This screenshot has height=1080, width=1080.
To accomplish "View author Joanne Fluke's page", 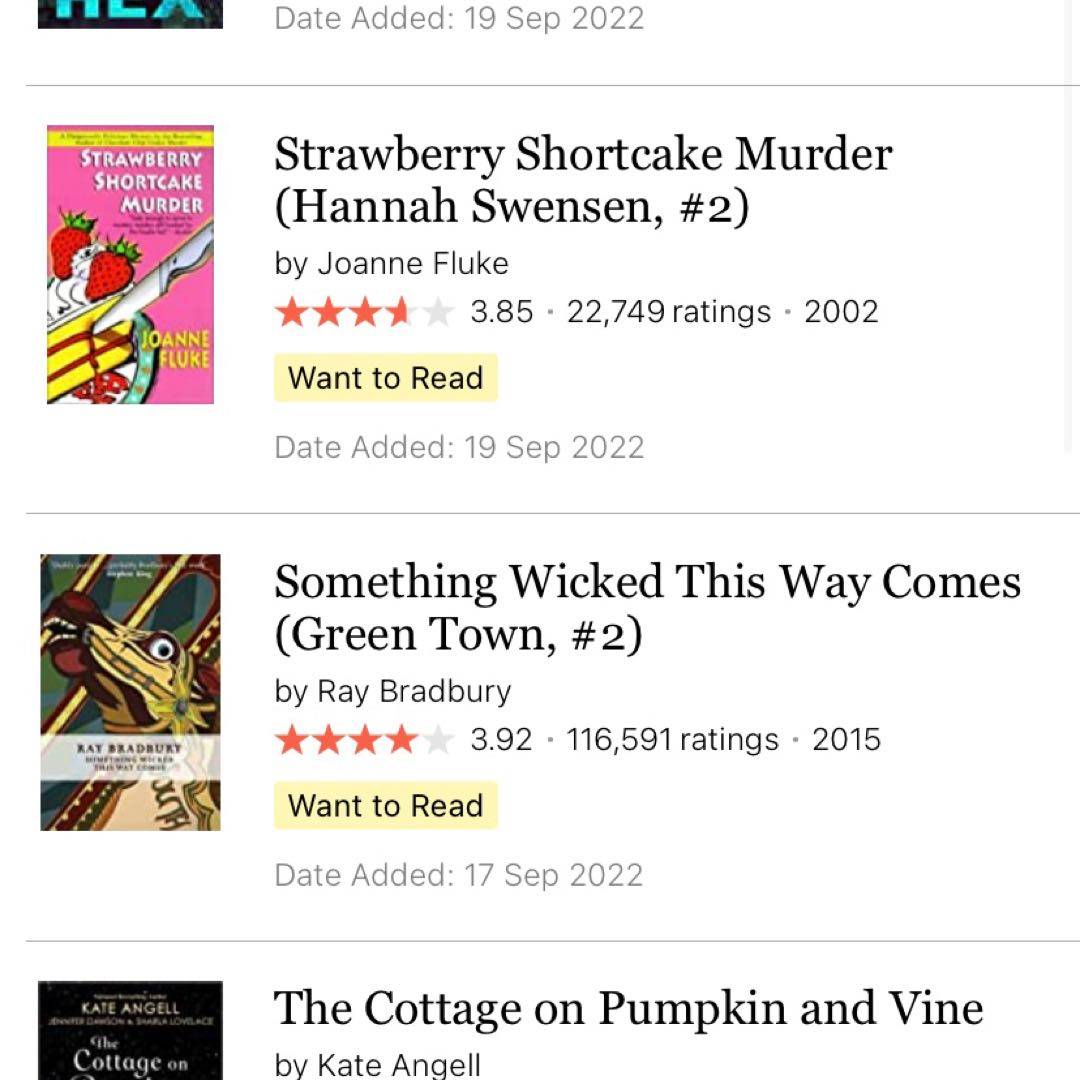I will (x=412, y=263).
